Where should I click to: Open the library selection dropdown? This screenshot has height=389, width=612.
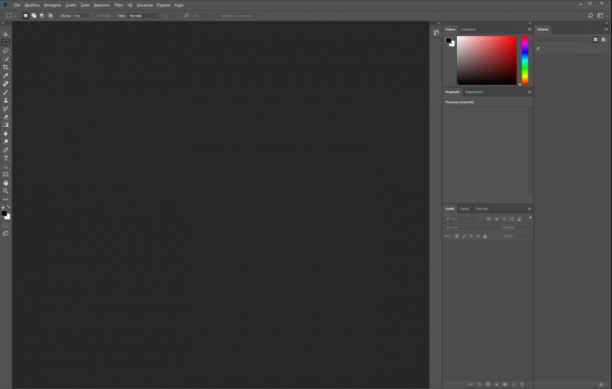pos(563,39)
